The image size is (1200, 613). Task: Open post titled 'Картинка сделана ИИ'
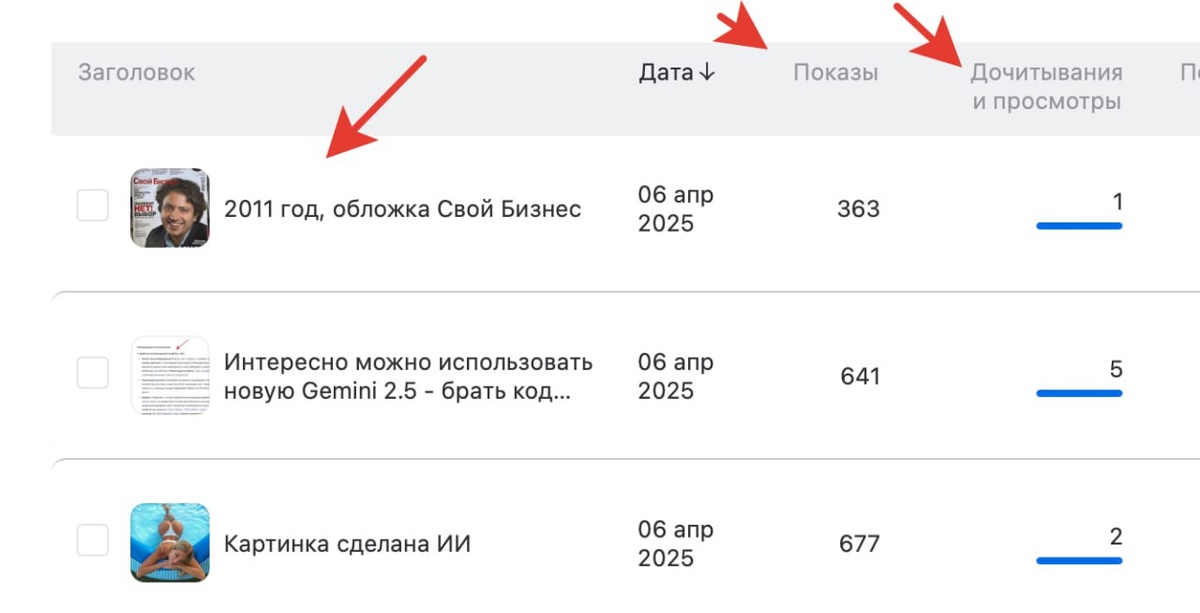click(347, 544)
